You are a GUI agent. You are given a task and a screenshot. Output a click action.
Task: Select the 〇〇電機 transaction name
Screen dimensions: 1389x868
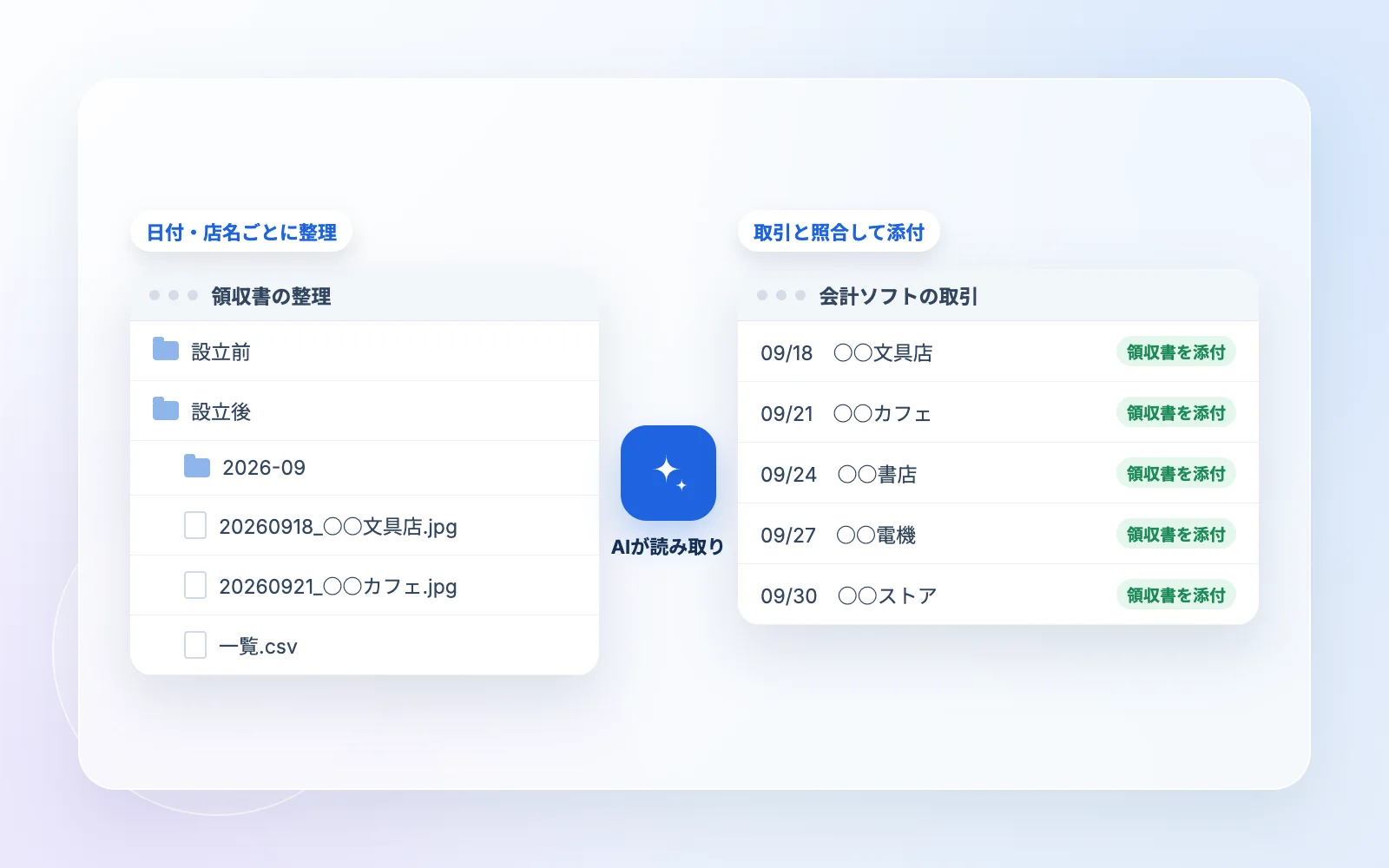click(x=876, y=536)
